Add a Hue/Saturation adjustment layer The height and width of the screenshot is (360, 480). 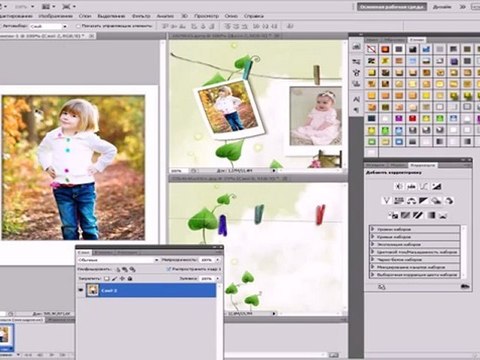click(x=399, y=201)
